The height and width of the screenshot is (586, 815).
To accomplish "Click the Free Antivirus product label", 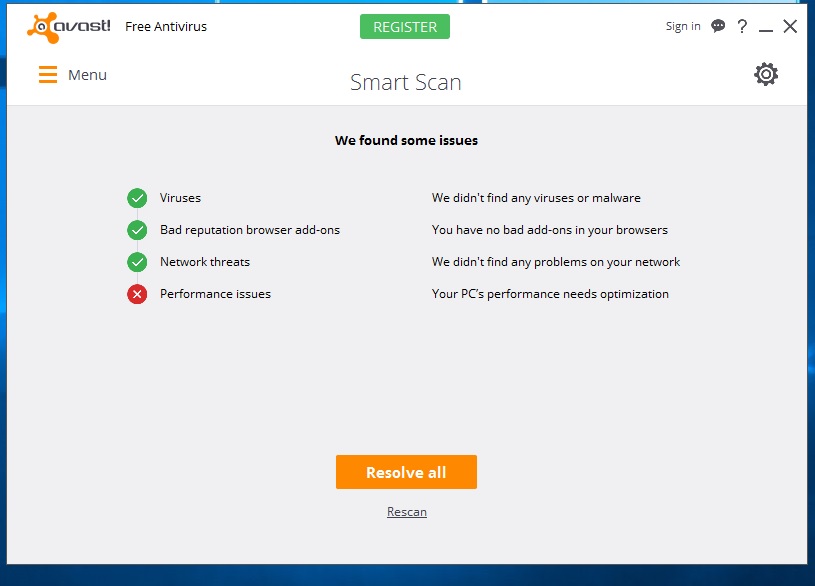I will (166, 27).
